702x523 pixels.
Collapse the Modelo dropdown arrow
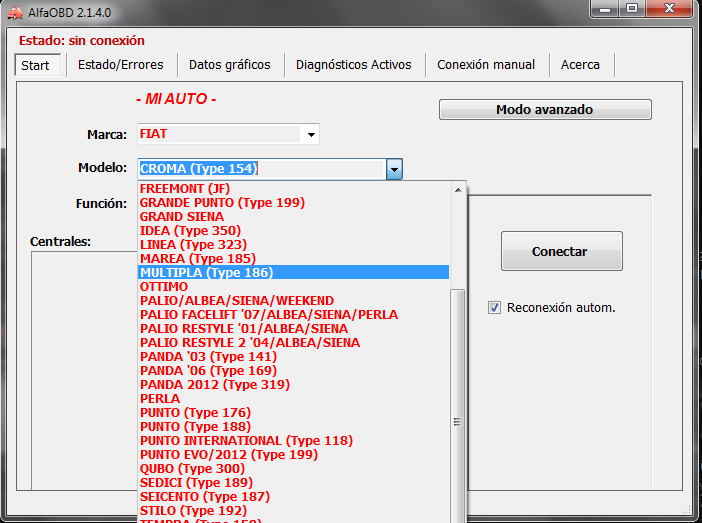tap(394, 169)
